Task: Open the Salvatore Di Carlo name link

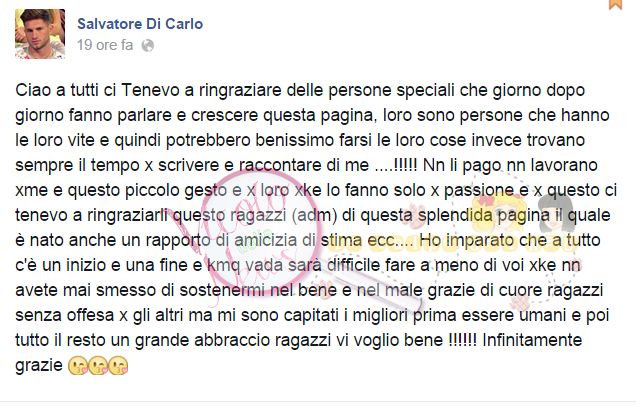Action: [140, 24]
